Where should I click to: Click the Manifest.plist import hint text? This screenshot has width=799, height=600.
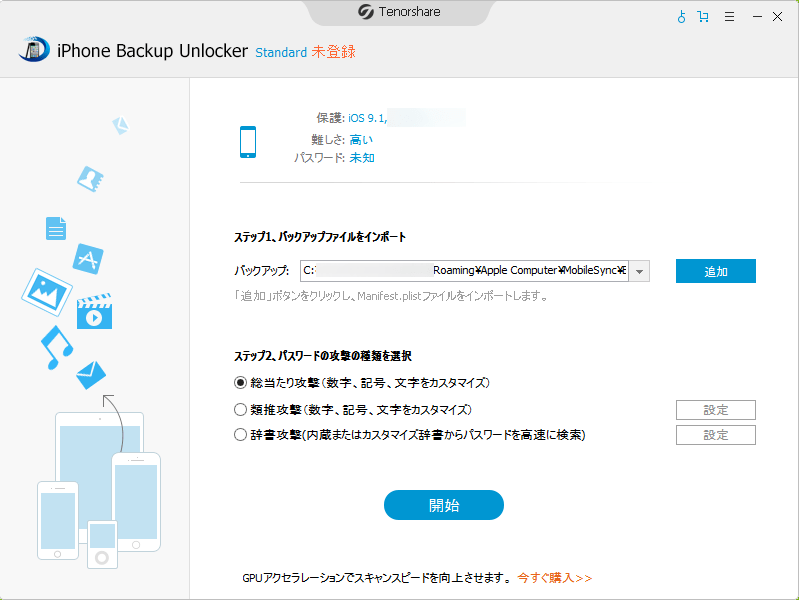[391, 296]
